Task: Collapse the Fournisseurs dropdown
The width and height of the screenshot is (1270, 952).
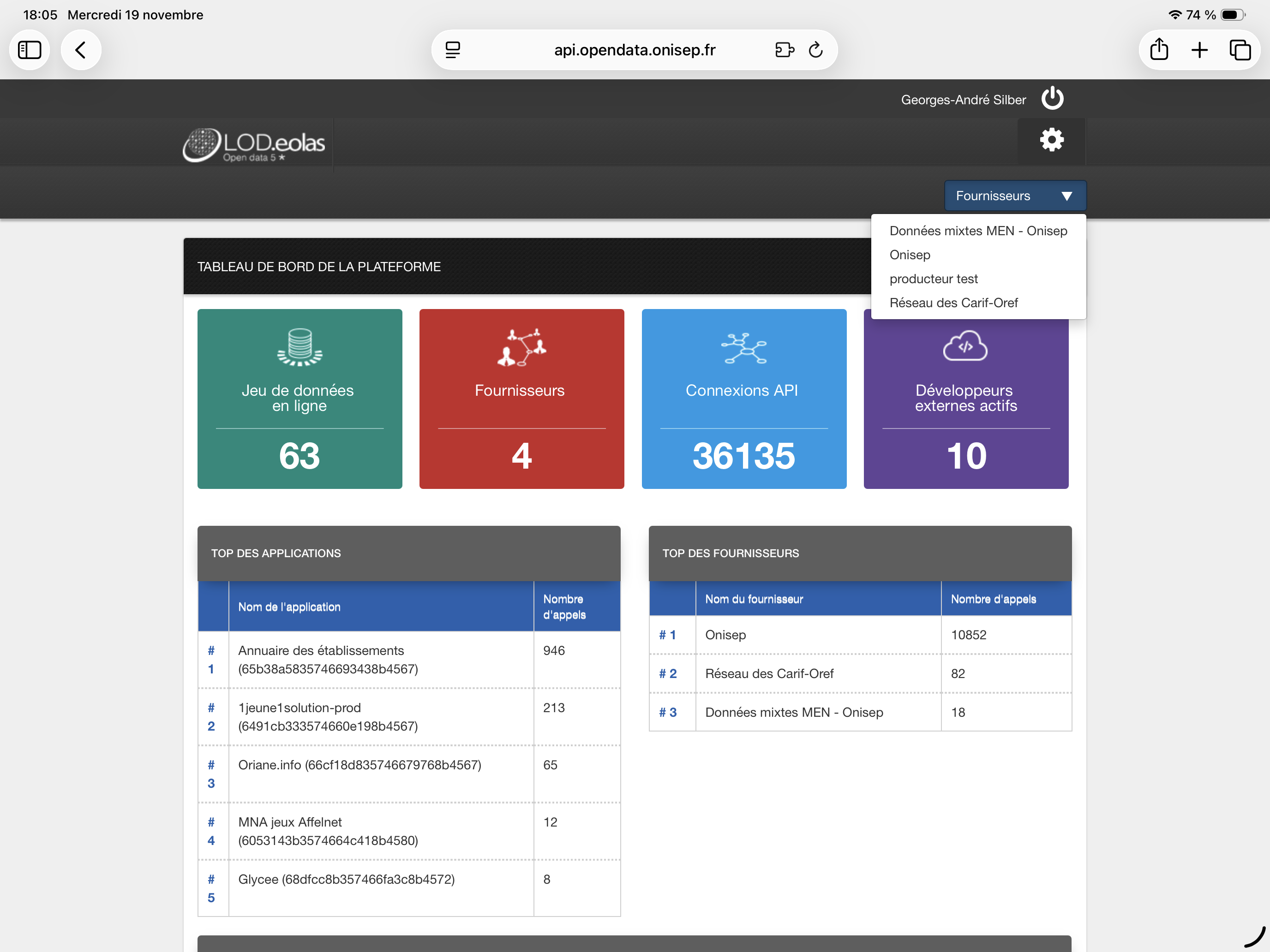Action: pyautogui.click(x=1014, y=196)
